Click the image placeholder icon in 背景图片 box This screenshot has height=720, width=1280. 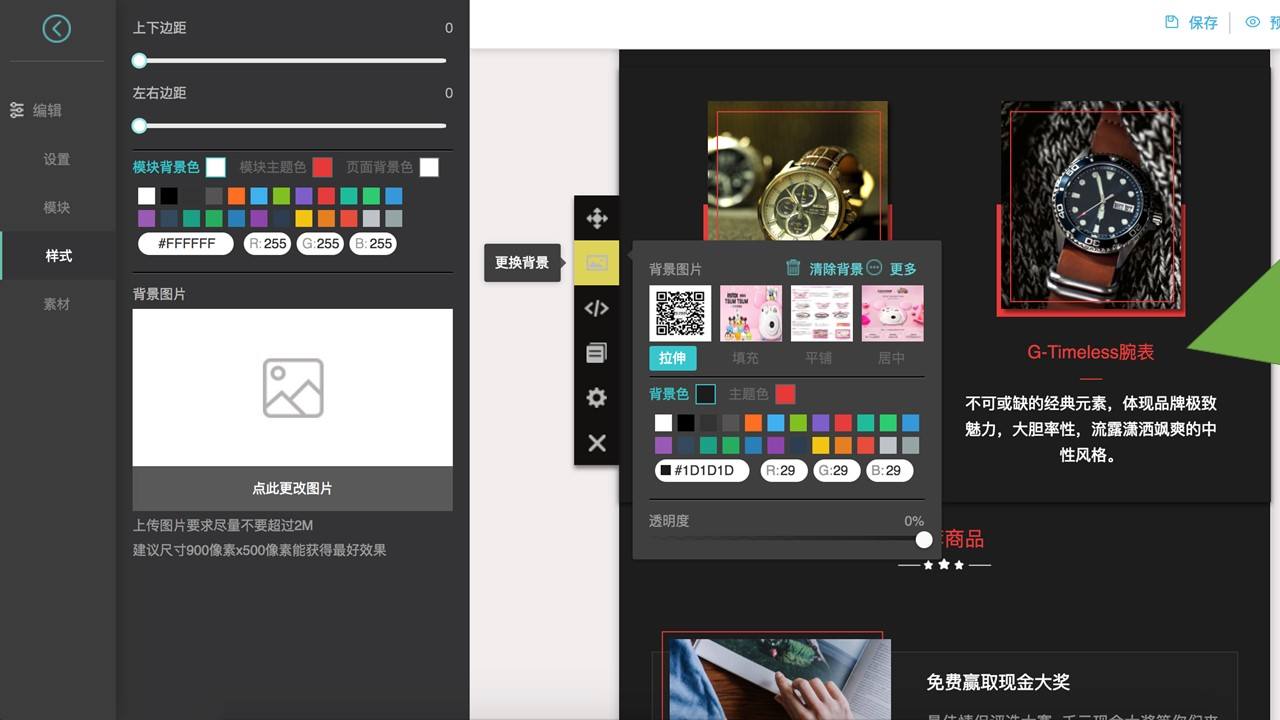293,388
